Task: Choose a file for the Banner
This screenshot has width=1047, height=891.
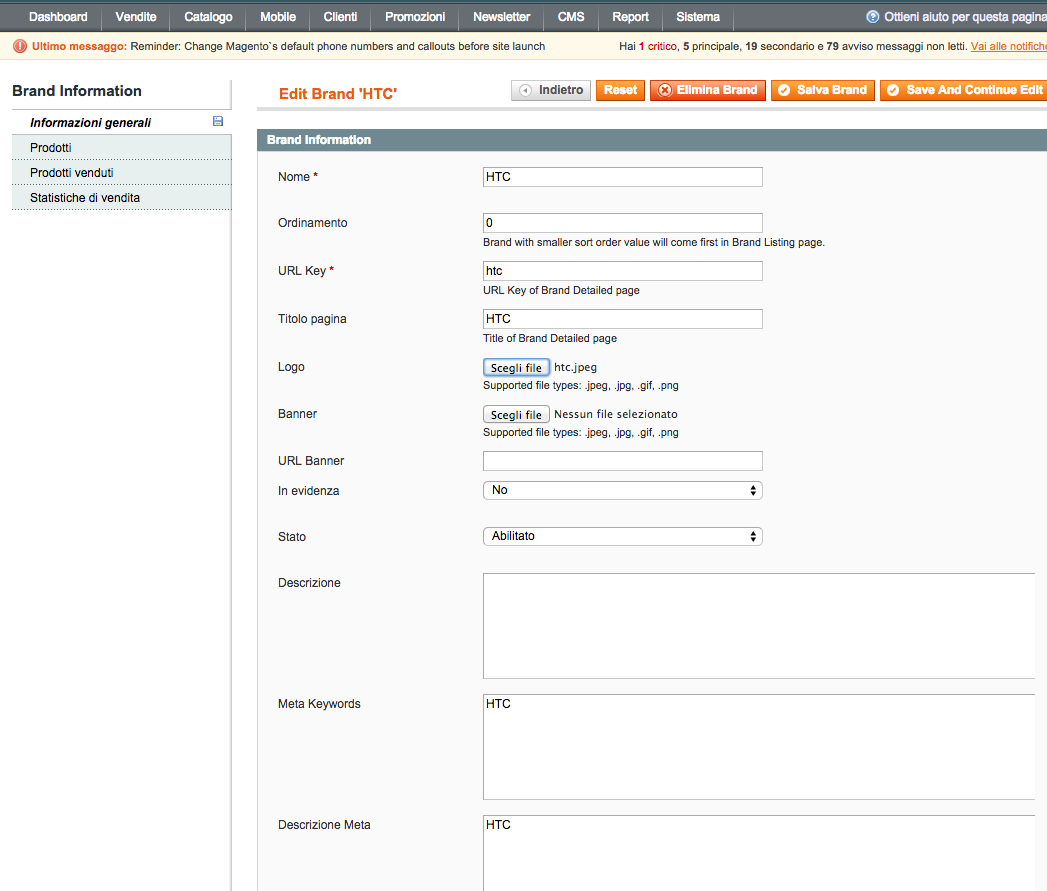Action: 516,414
